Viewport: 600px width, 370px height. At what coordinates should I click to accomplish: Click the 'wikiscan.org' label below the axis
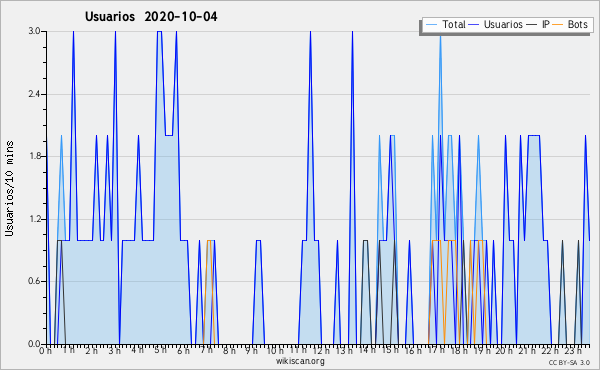(x=300, y=361)
